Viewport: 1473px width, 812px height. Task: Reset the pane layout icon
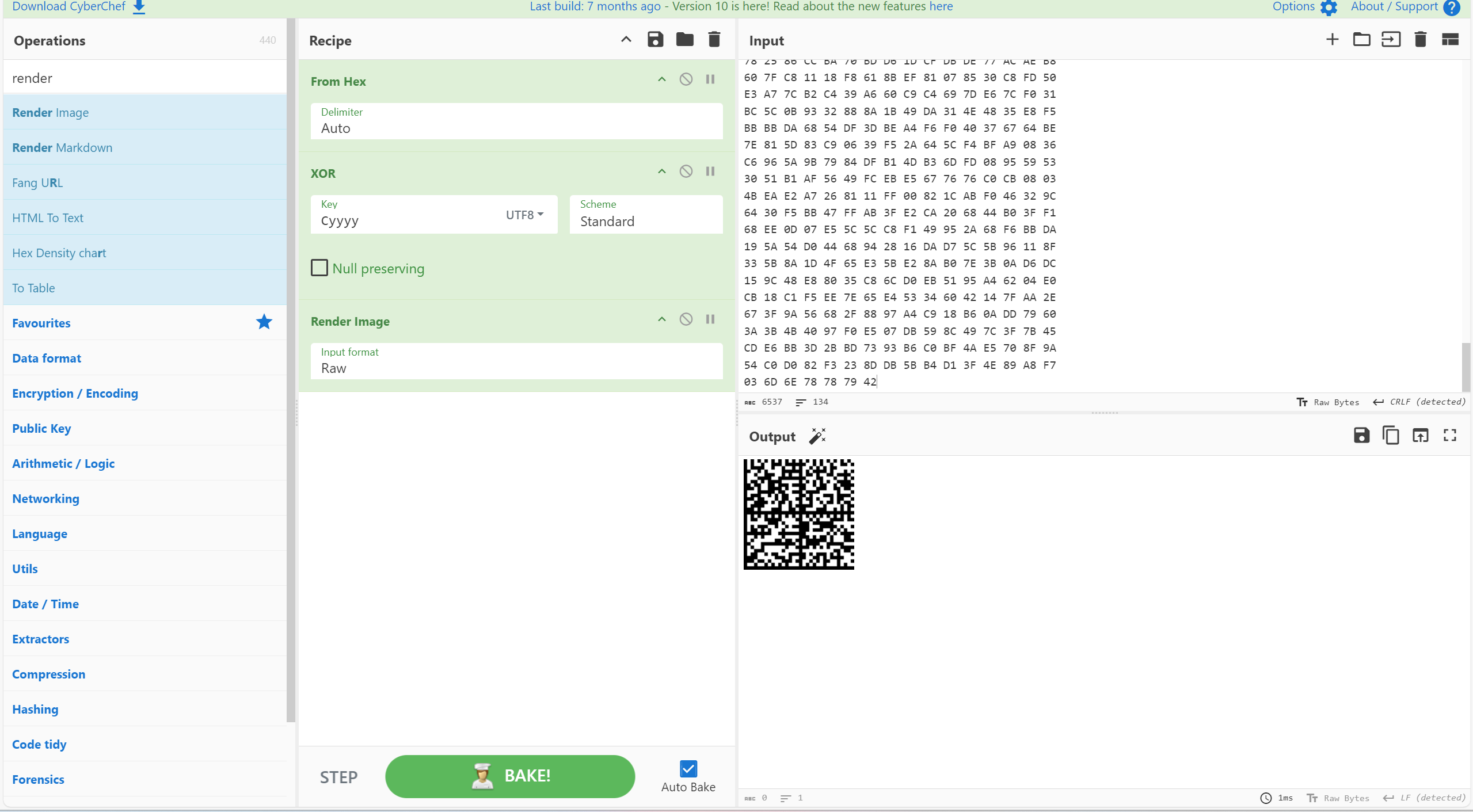1449,40
